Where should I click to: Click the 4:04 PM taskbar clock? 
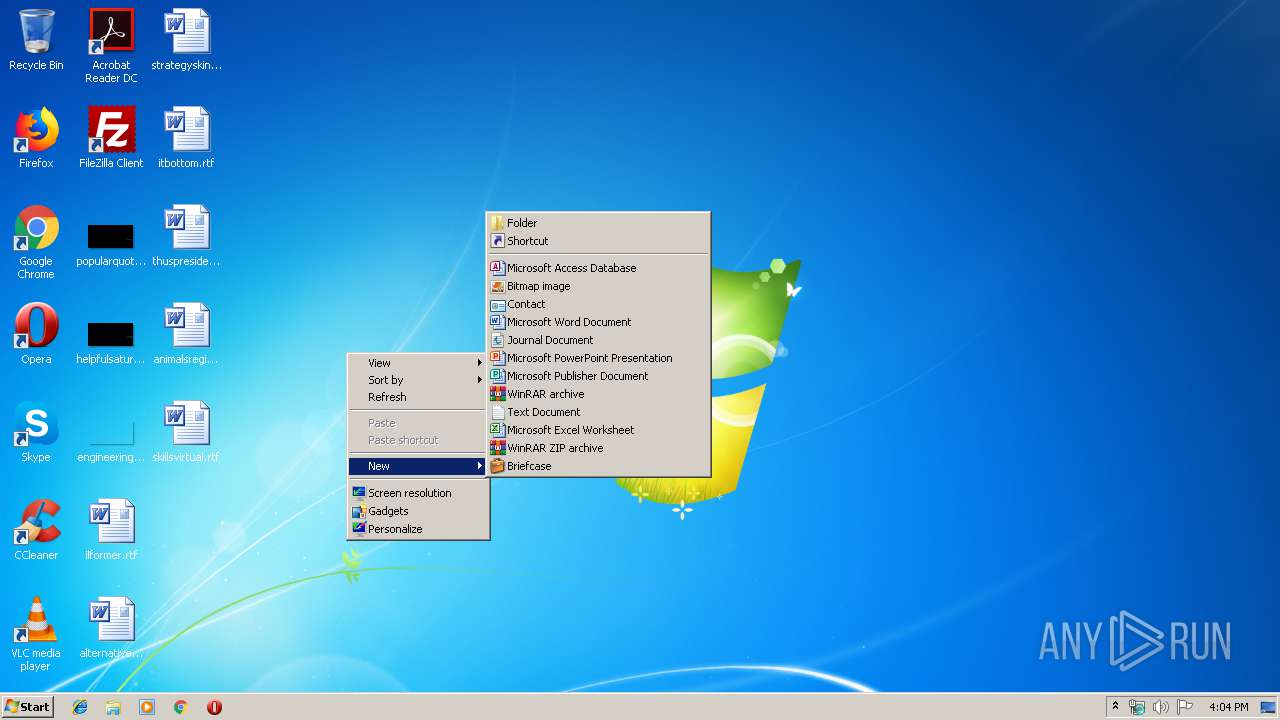pyautogui.click(x=1228, y=707)
